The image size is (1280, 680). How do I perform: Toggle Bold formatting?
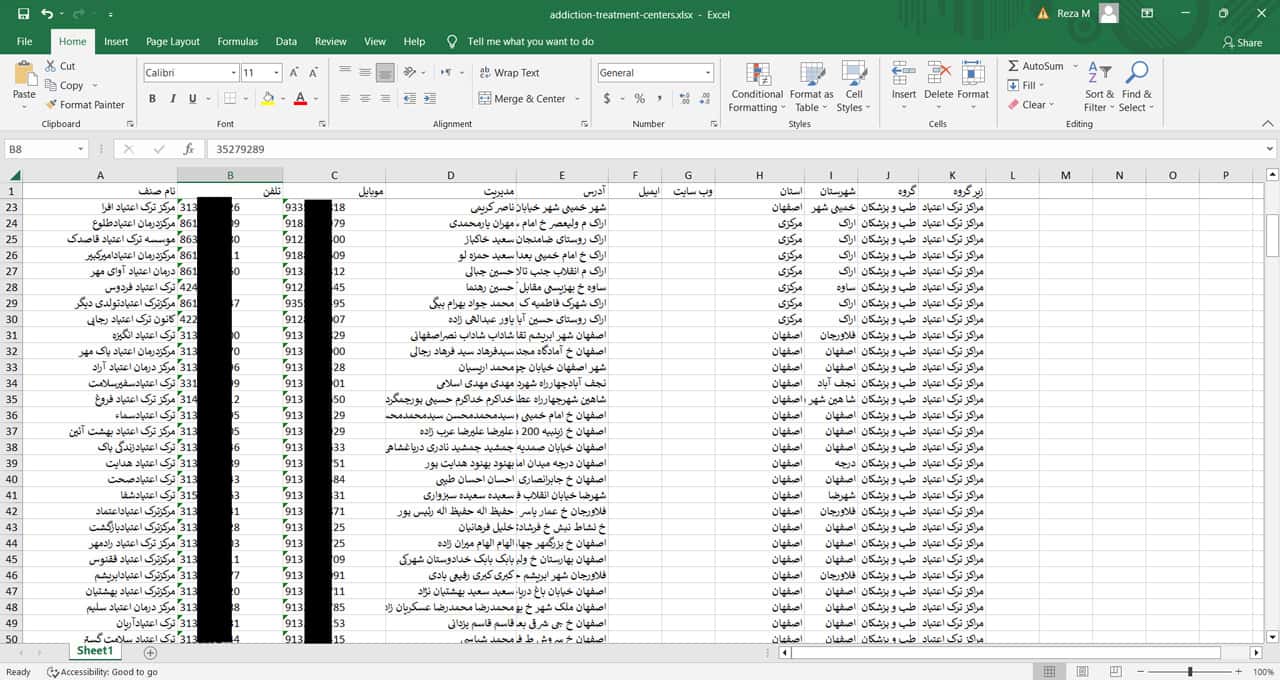[152, 99]
